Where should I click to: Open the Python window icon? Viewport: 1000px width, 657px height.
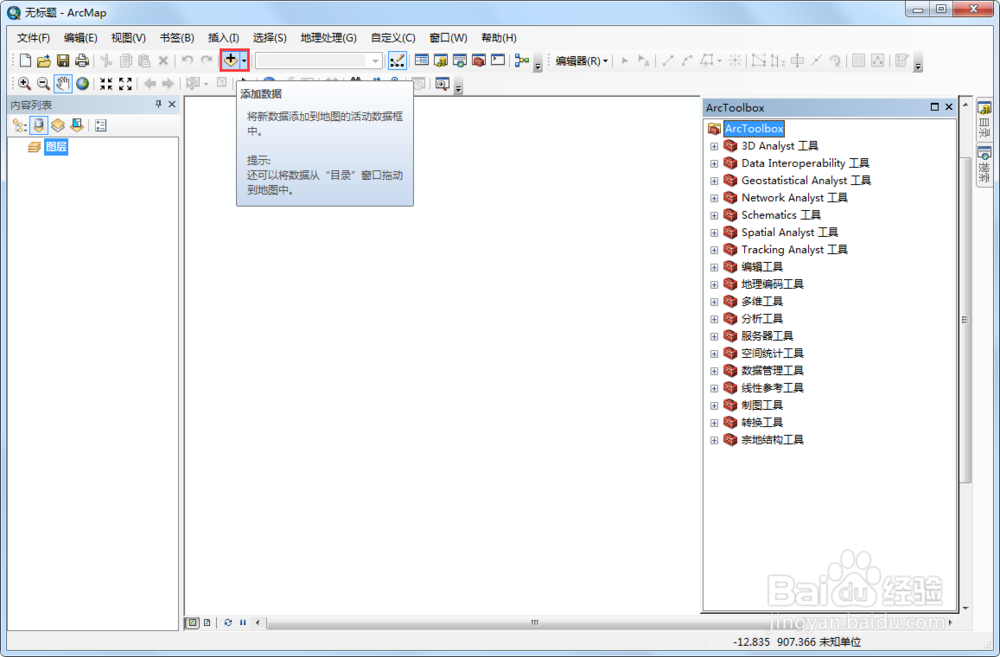[x=498, y=61]
